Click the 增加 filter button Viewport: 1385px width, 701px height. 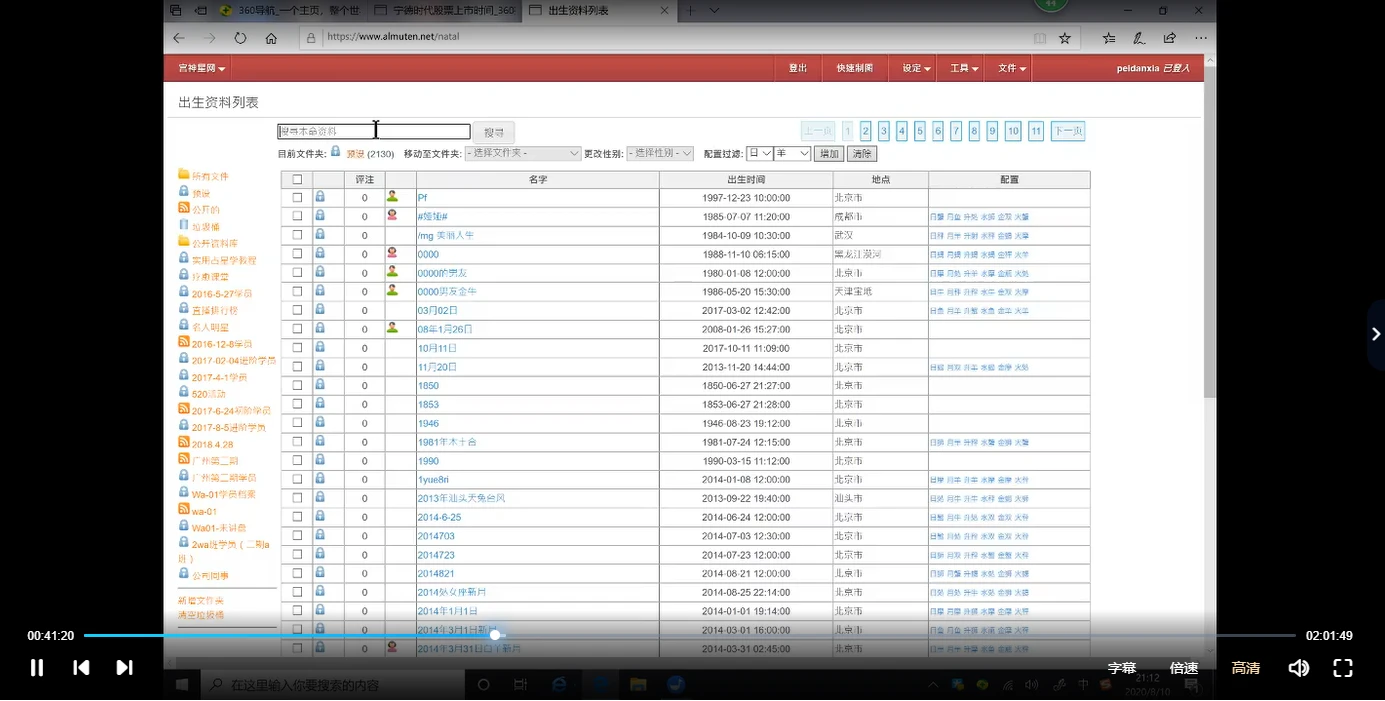click(829, 154)
